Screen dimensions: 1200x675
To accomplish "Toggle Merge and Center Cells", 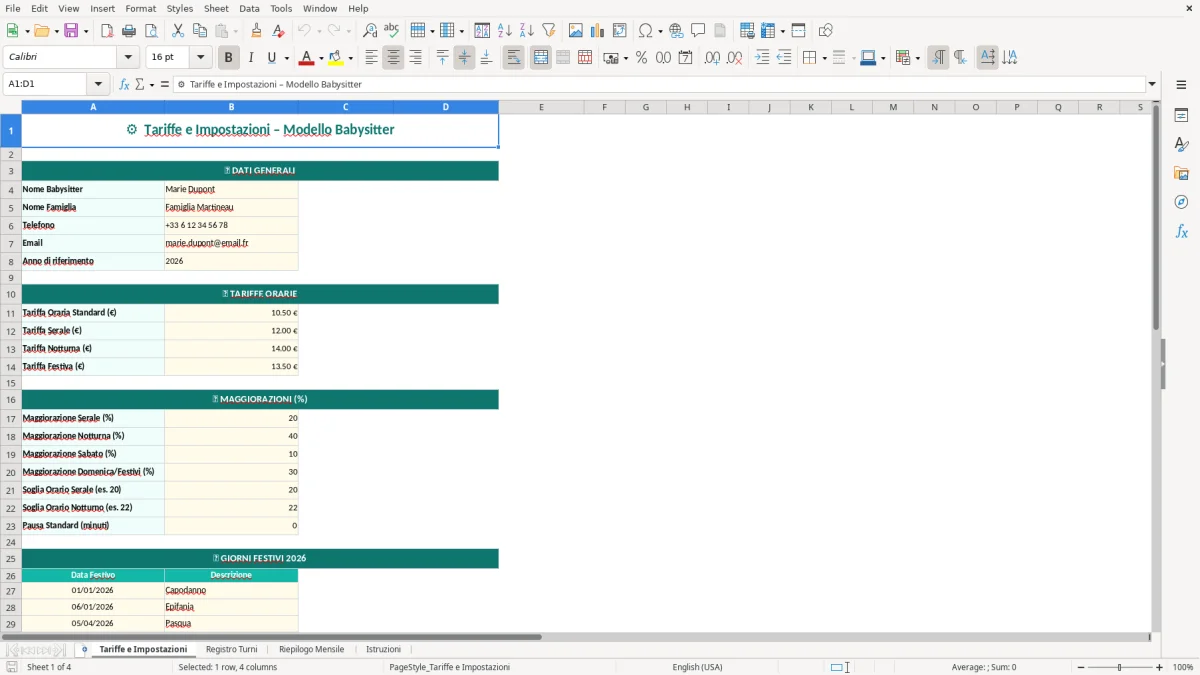I will coord(540,58).
